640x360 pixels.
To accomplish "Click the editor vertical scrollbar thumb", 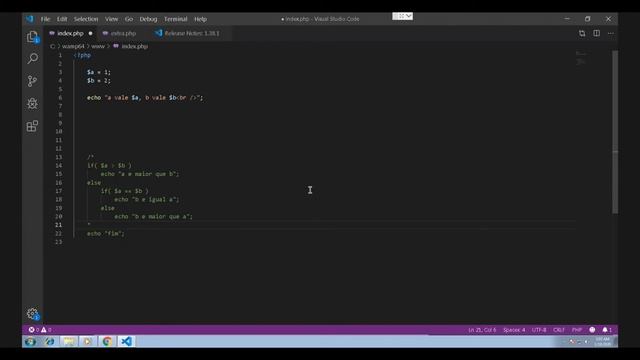I will (615, 131).
